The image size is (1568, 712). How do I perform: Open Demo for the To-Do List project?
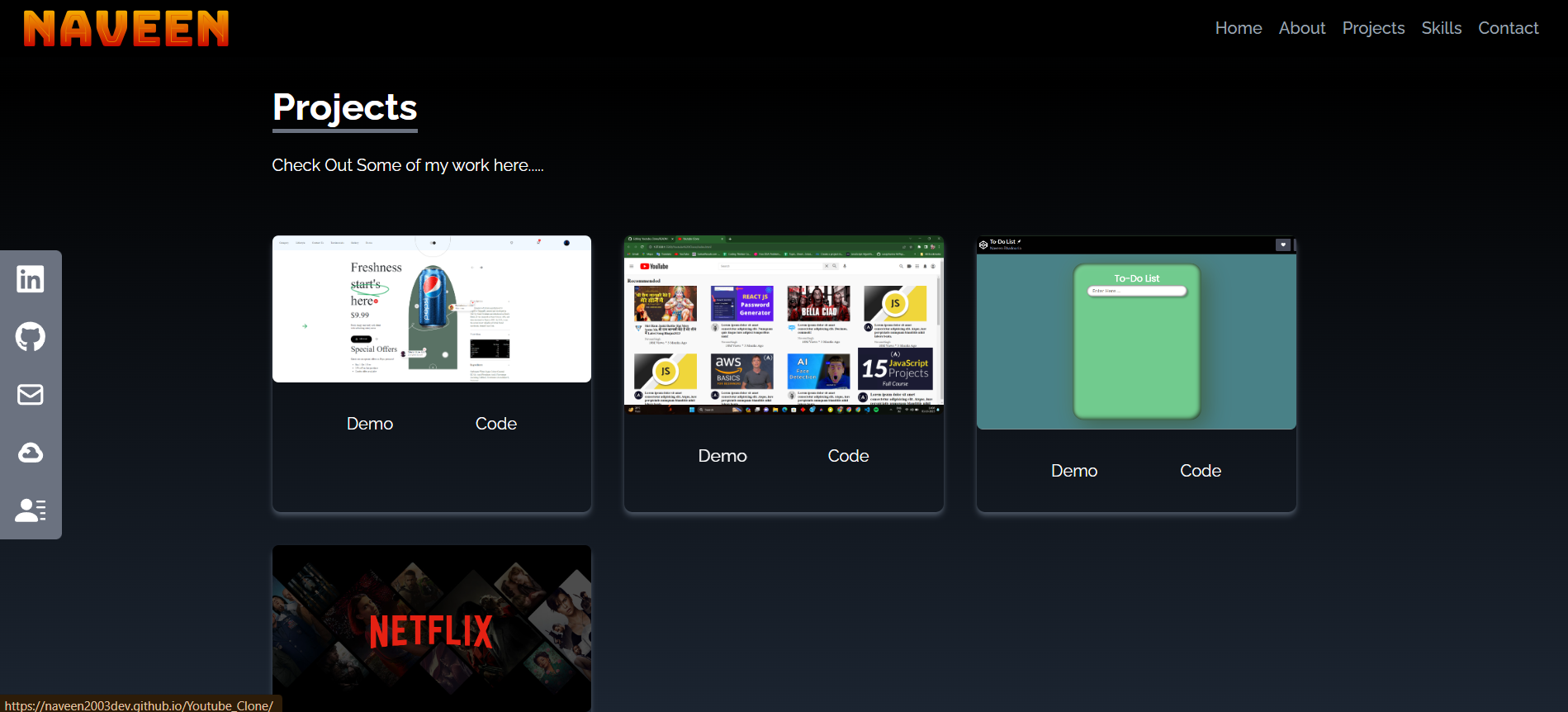[x=1074, y=471]
